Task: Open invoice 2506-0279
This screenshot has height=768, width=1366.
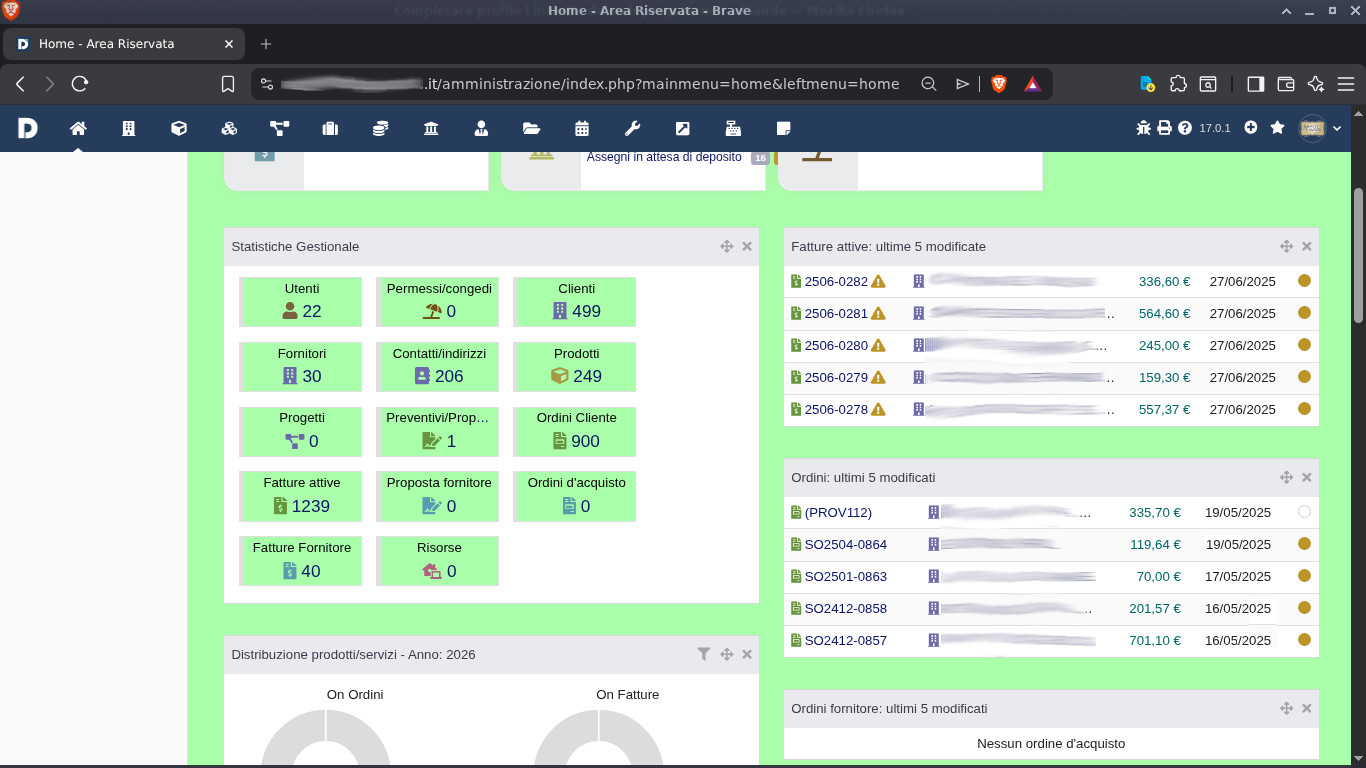Action: (836, 377)
